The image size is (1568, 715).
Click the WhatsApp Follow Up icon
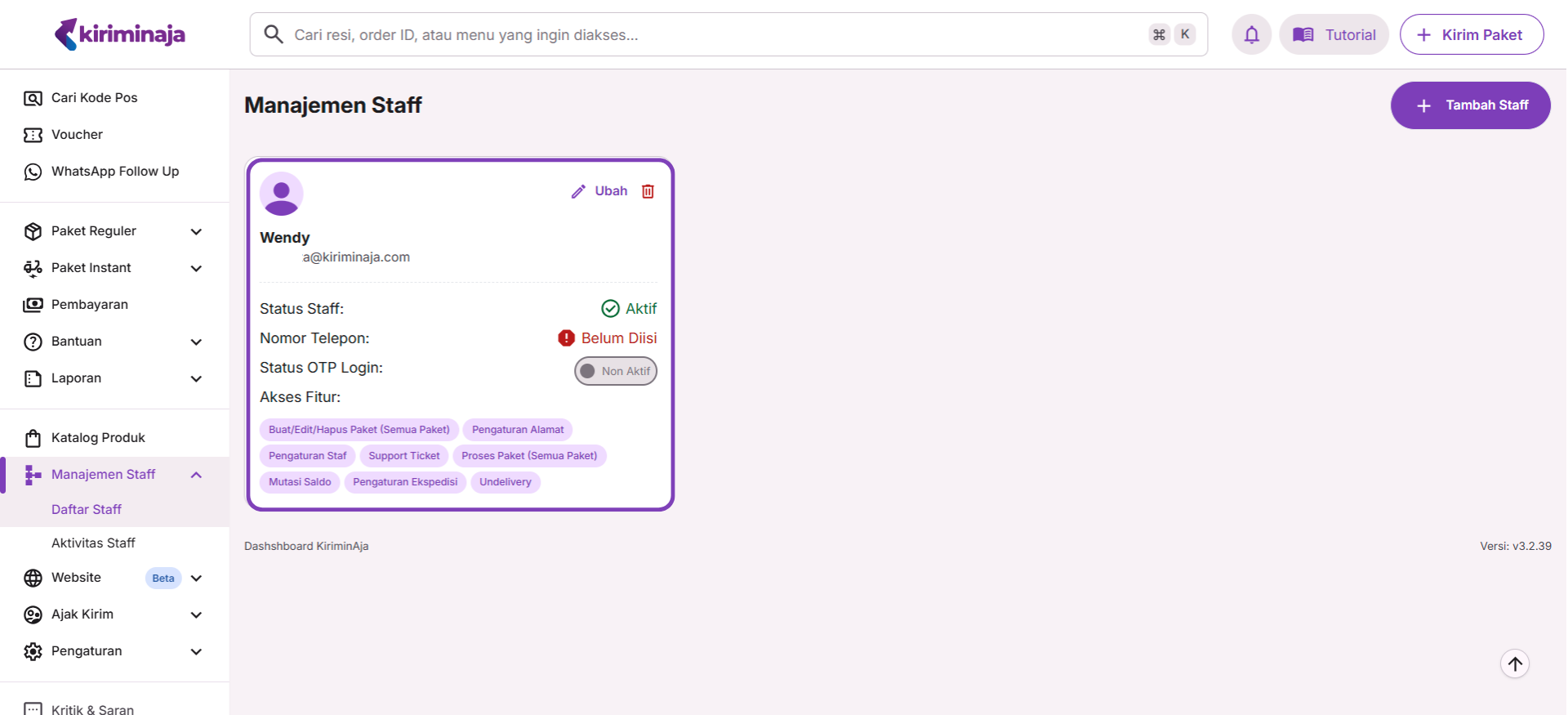33,172
